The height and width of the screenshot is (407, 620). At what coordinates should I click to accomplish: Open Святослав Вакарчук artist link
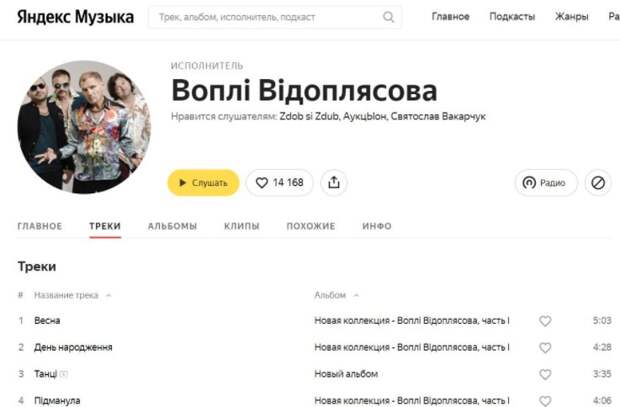[438, 116]
